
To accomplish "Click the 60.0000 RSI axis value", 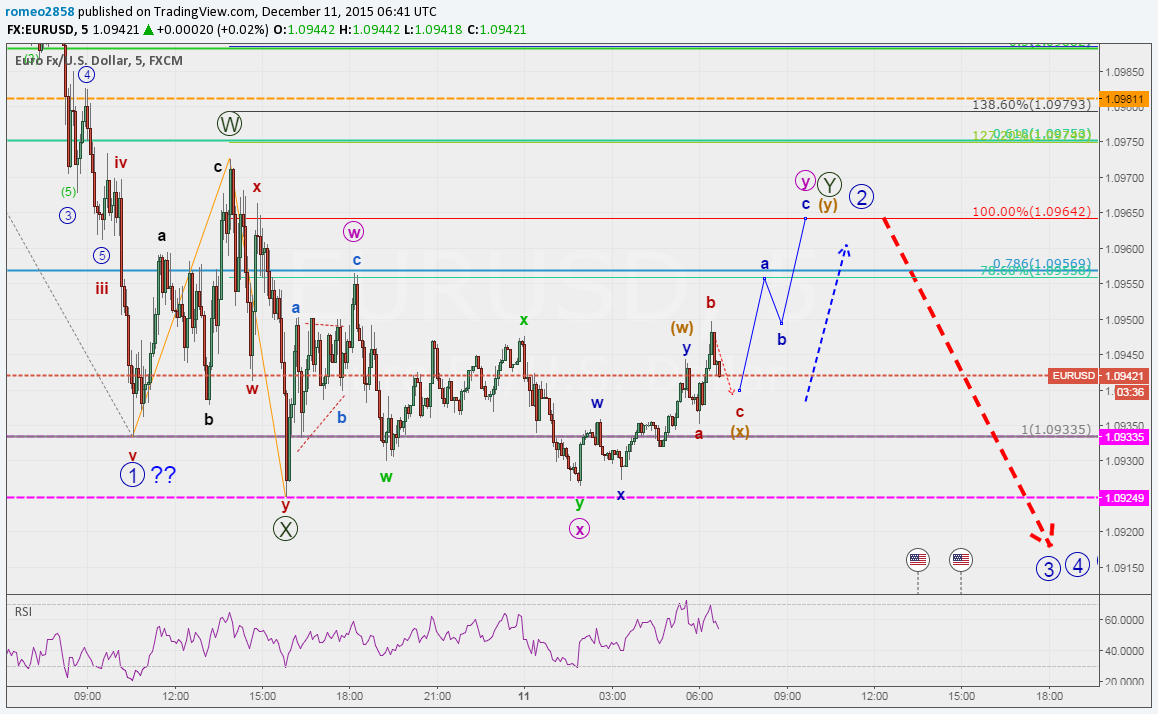I will 1125,620.
